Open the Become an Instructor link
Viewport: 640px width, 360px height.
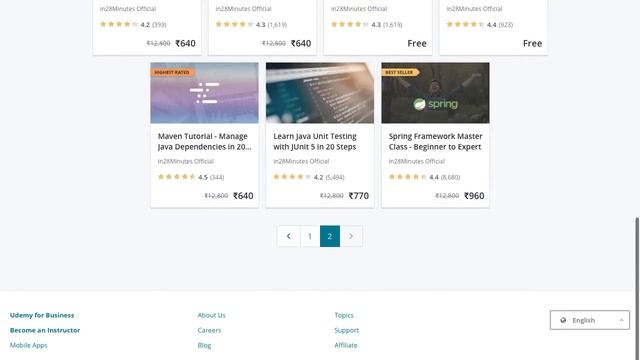pos(45,330)
